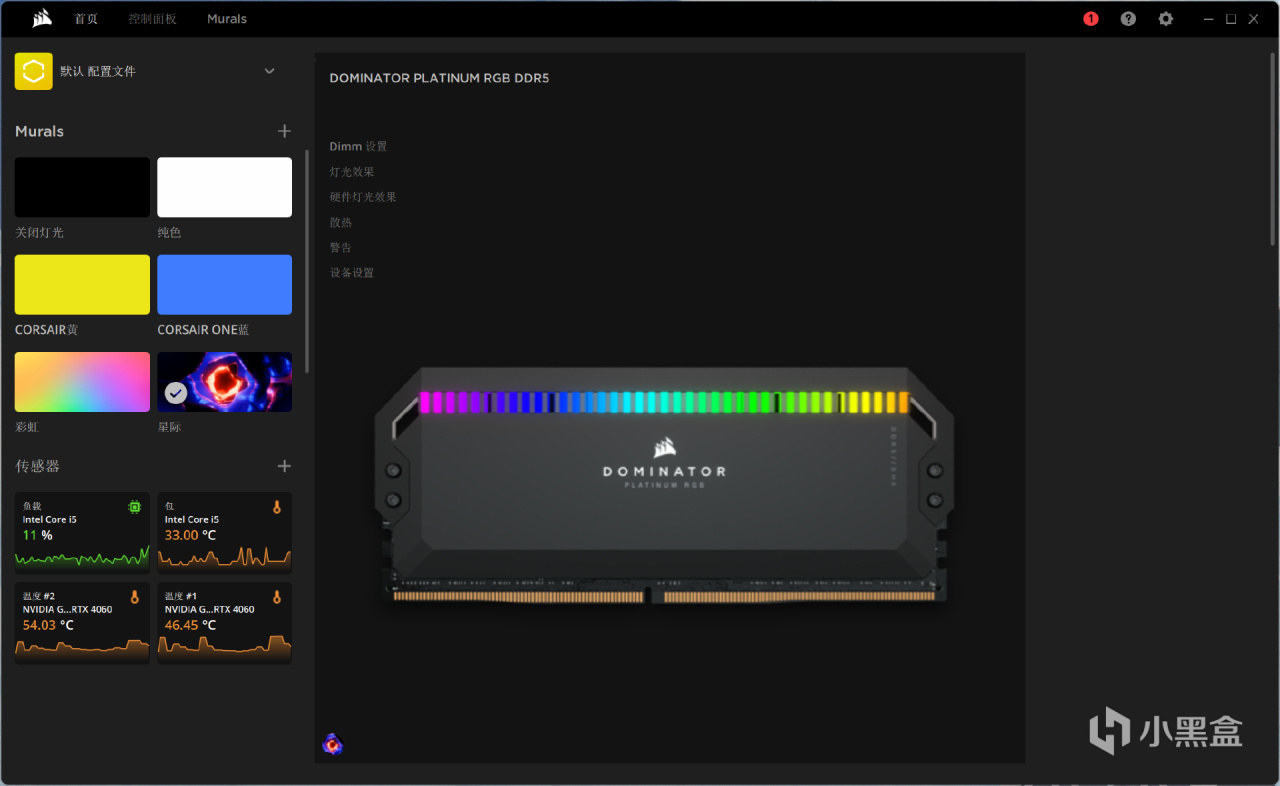Open the Murals tab in top bar
Viewport: 1280px width, 786px height.
click(227, 19)
